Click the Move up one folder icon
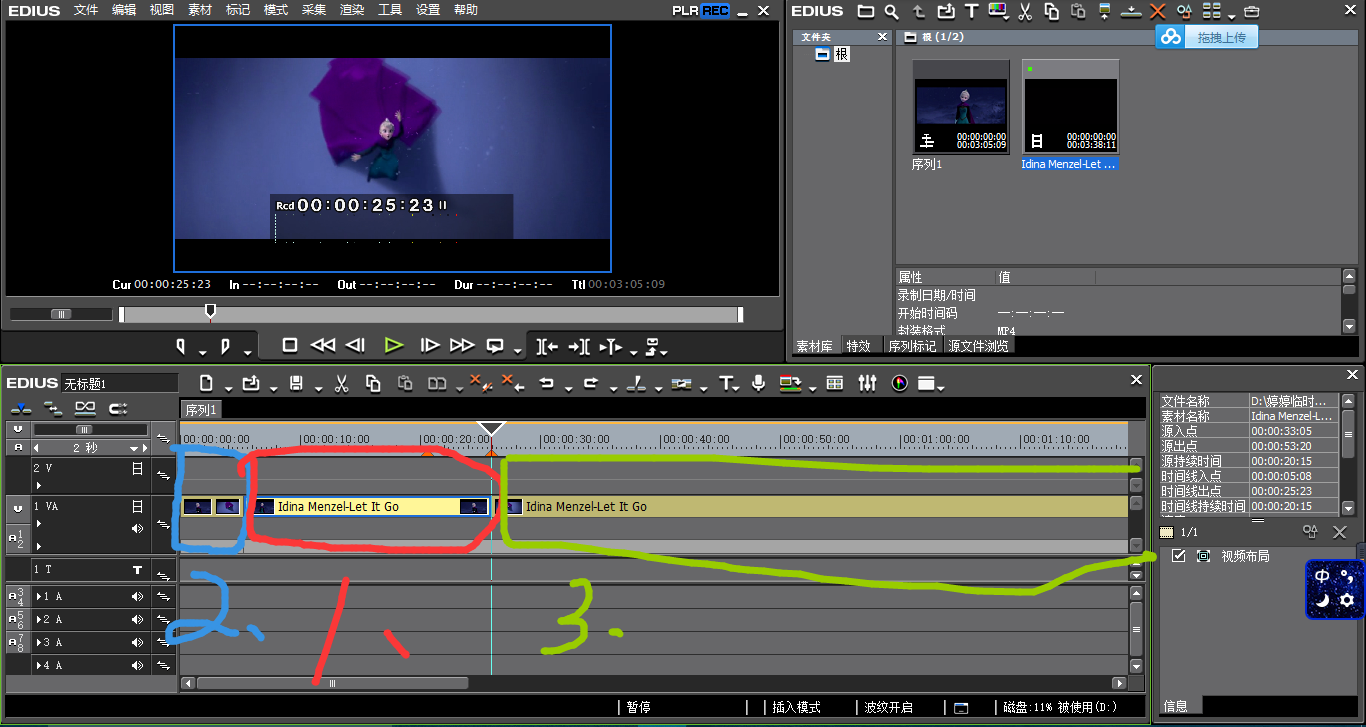 point(919,11)
